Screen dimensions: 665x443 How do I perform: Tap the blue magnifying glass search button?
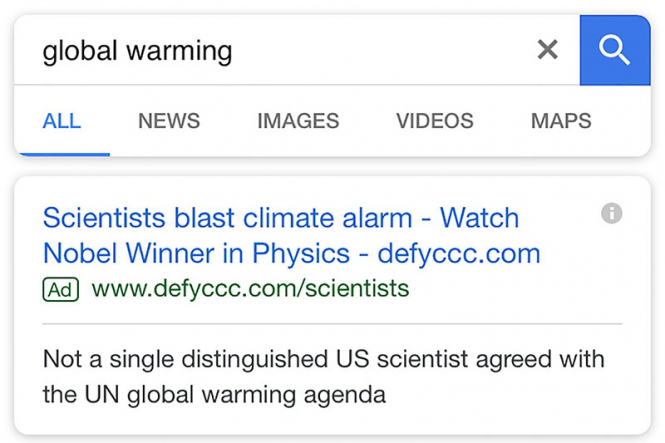point(615,50)
